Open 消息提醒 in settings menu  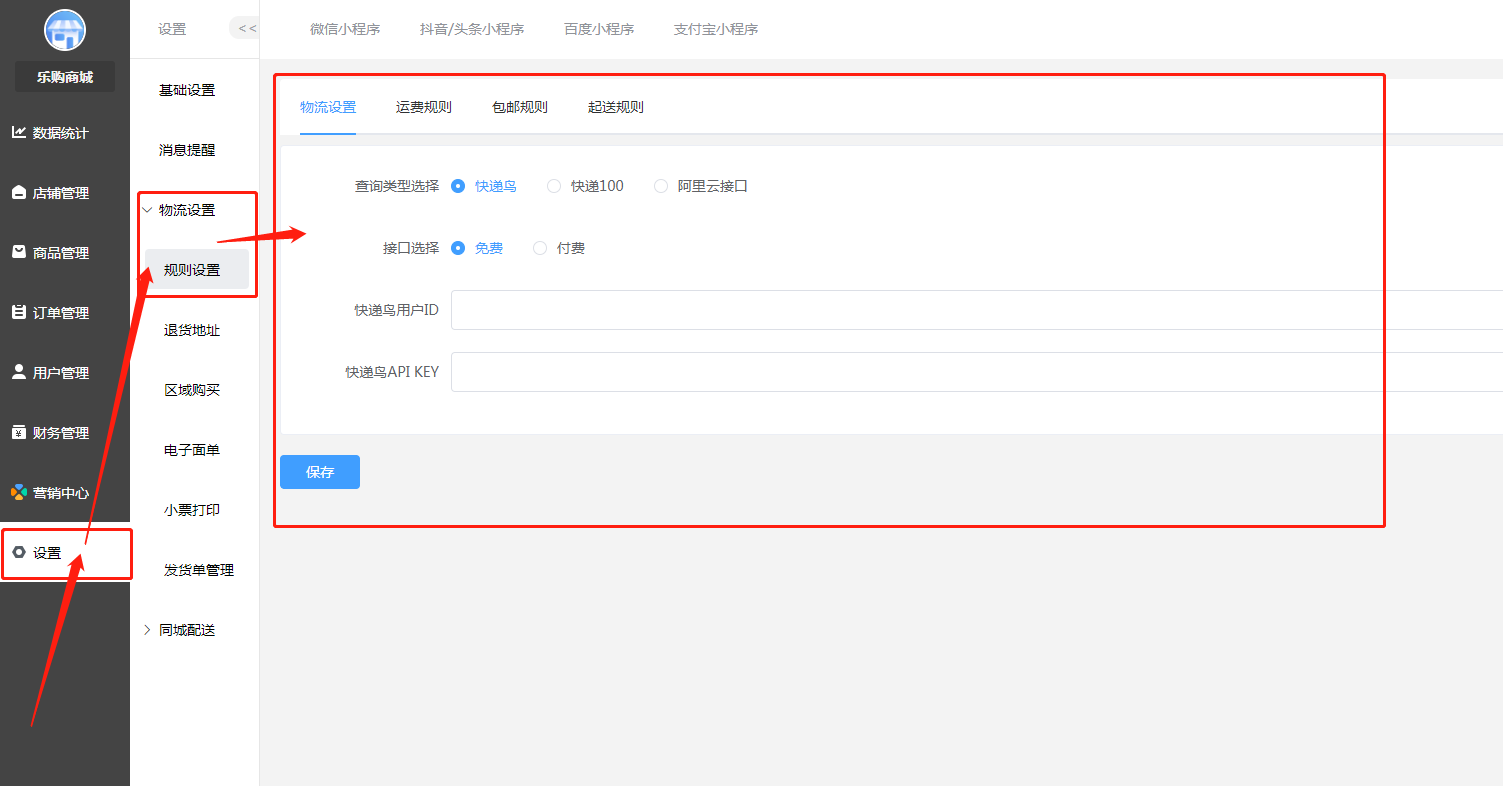pyautogui.click(x=187, y=150)
